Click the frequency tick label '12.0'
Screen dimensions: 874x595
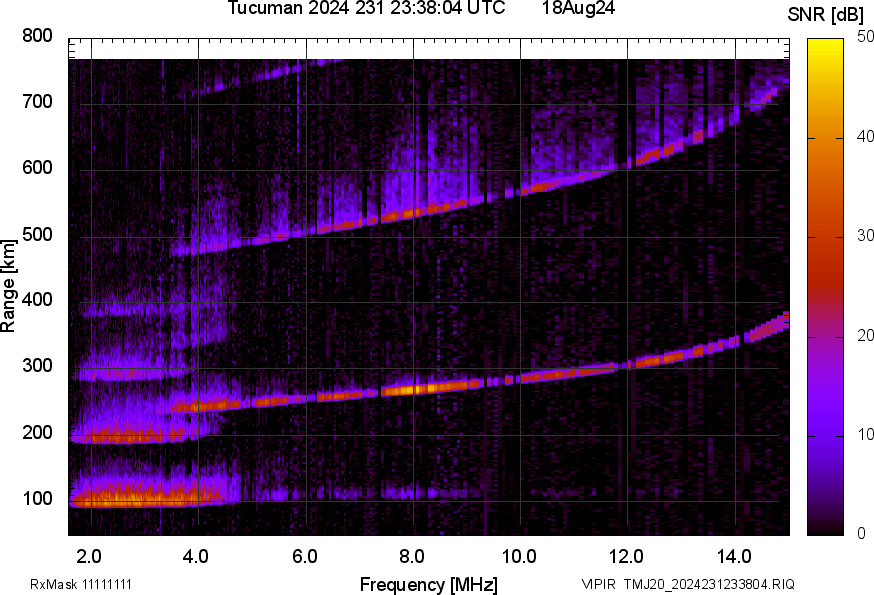tap(627, 557)
